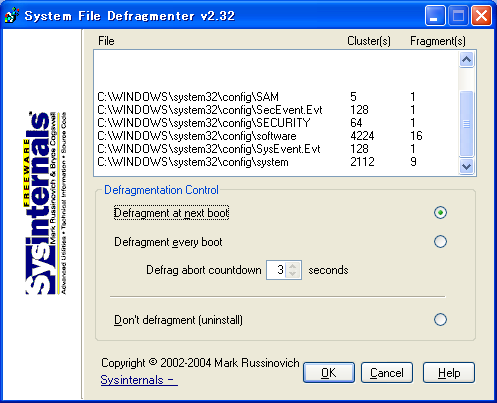The image size is (497, 403).
Task: Click the Sysinternals freeware logo banner
Action: (x=46, y=203)
